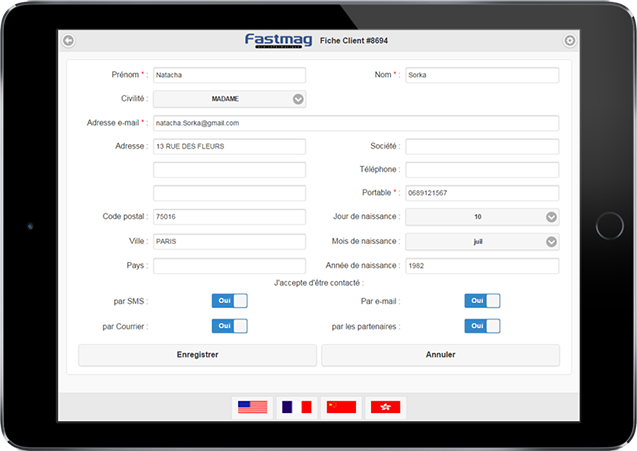Select the Année de naissance field

click(482, 266)
